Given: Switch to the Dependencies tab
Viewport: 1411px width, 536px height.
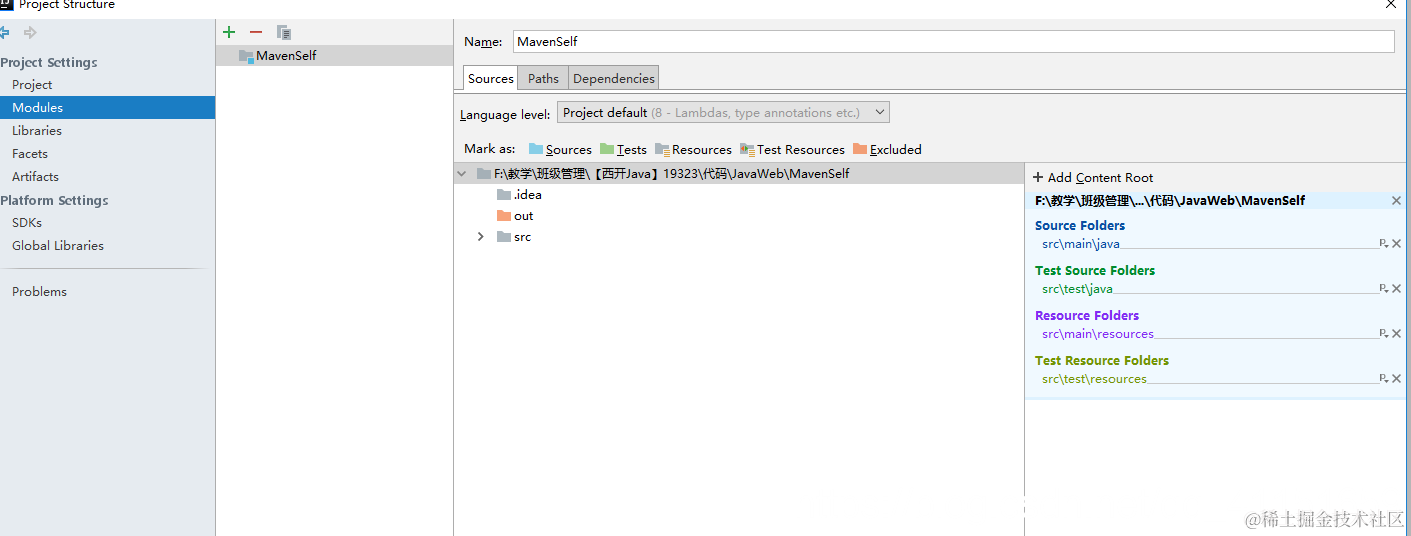Looking at the screenshot, I should pos(614,78).
